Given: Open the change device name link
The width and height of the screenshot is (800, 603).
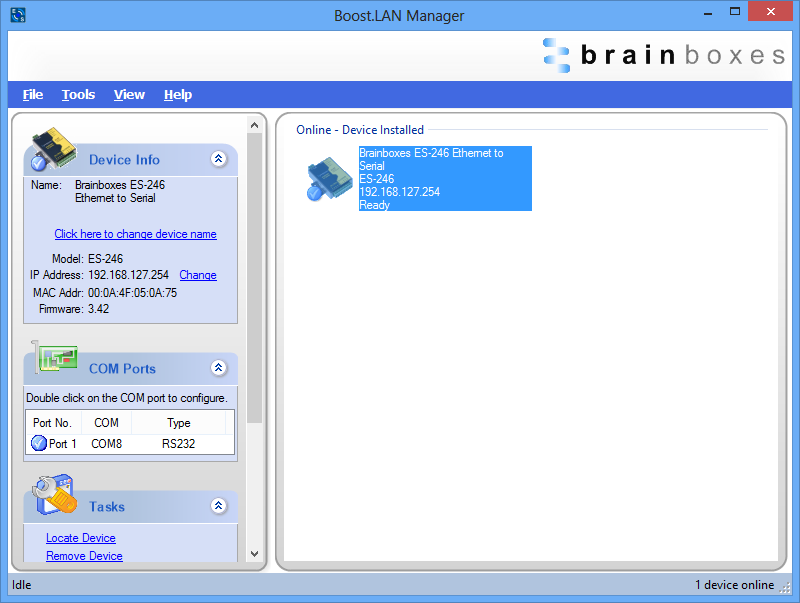Looking at the screenshot, I should [x=136, y=233].
